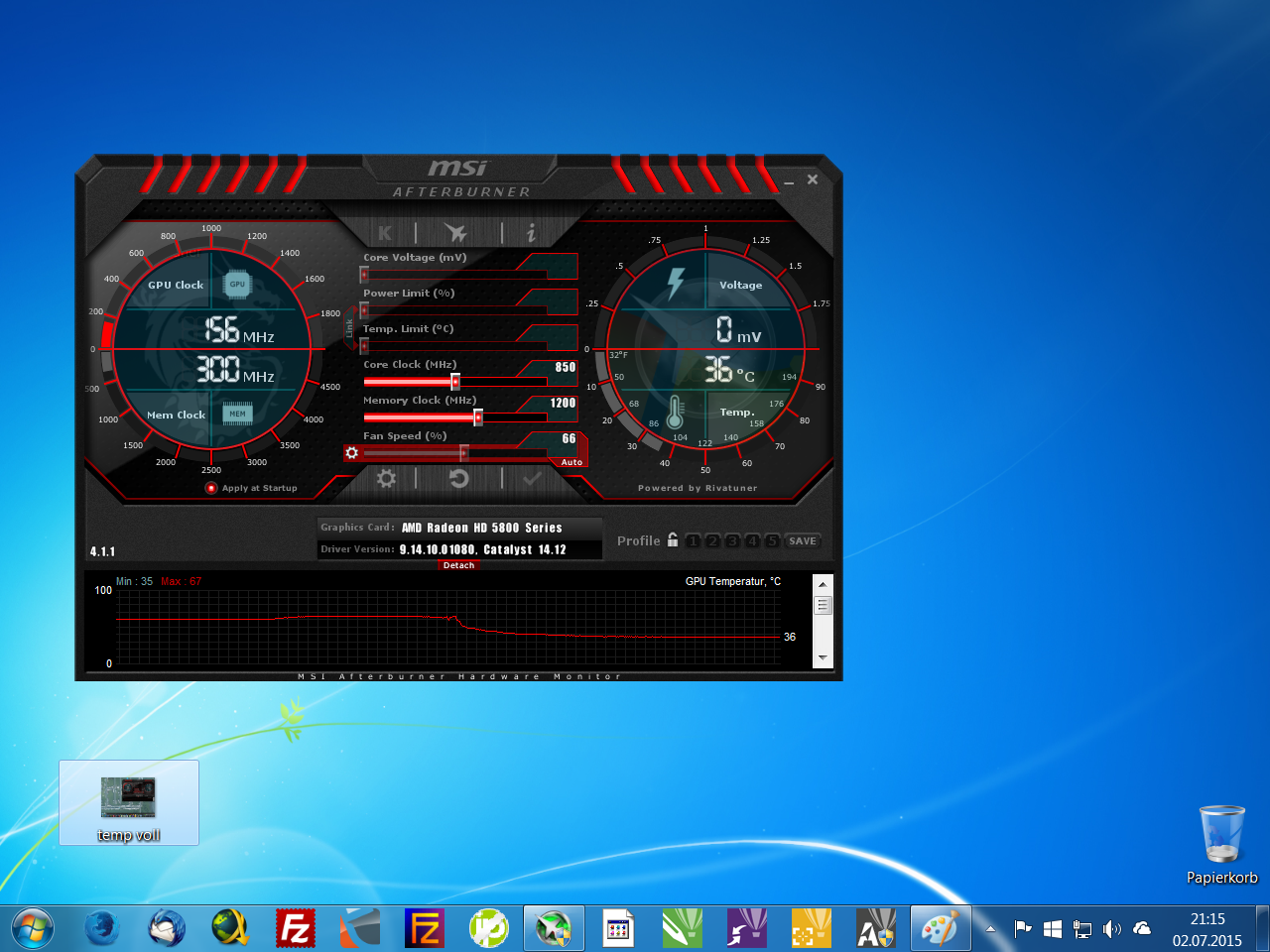This screenshot has width=1270, height=952.
Task: Select profile slot 2
Action: coord(712,540)
